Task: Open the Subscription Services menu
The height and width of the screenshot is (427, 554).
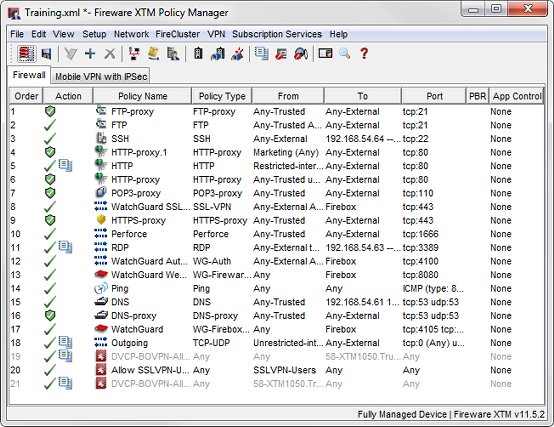Action: coord(277,34)
